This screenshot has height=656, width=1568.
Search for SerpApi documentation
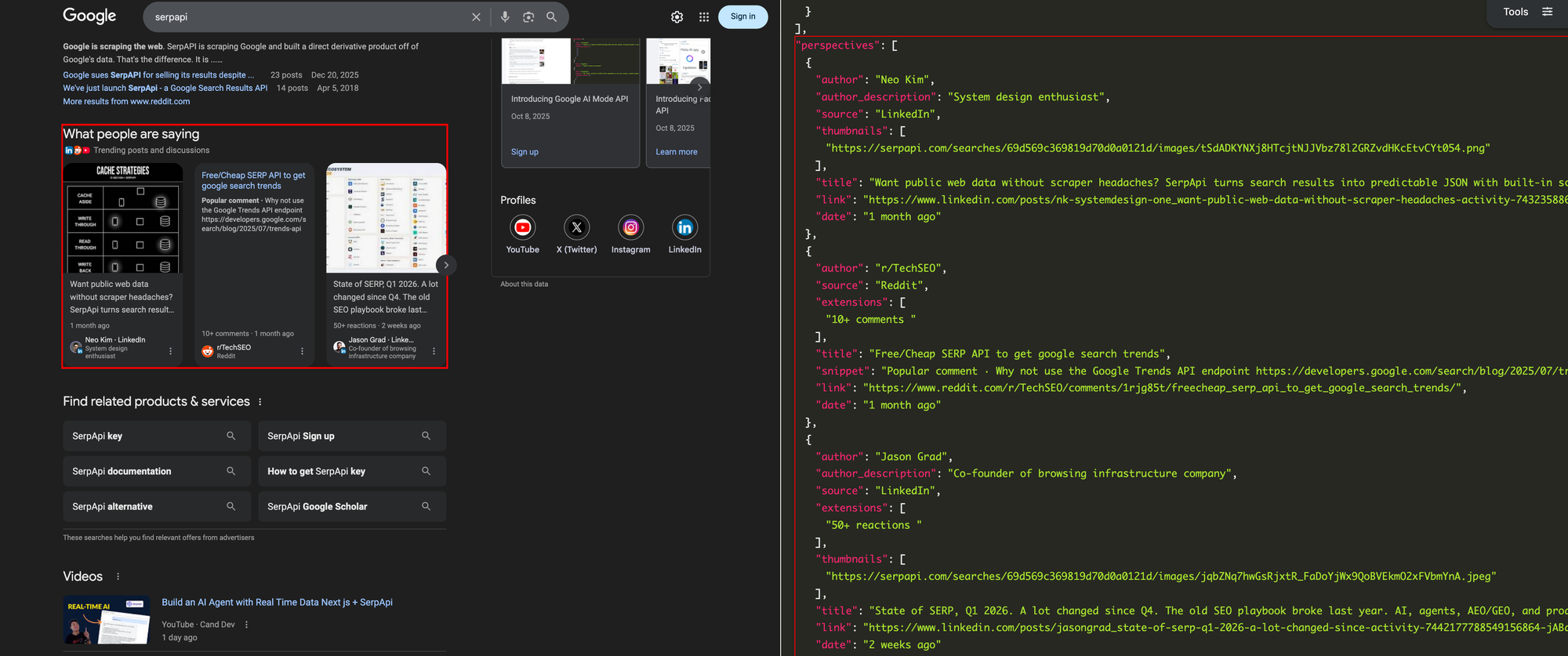coord(157,471)
